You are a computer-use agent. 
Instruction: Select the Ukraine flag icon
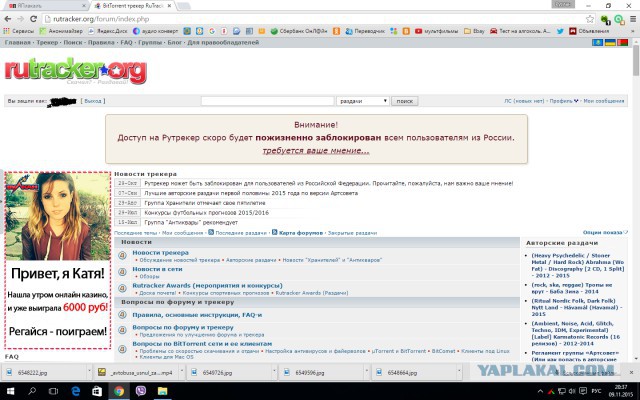(x=610, y=42)
